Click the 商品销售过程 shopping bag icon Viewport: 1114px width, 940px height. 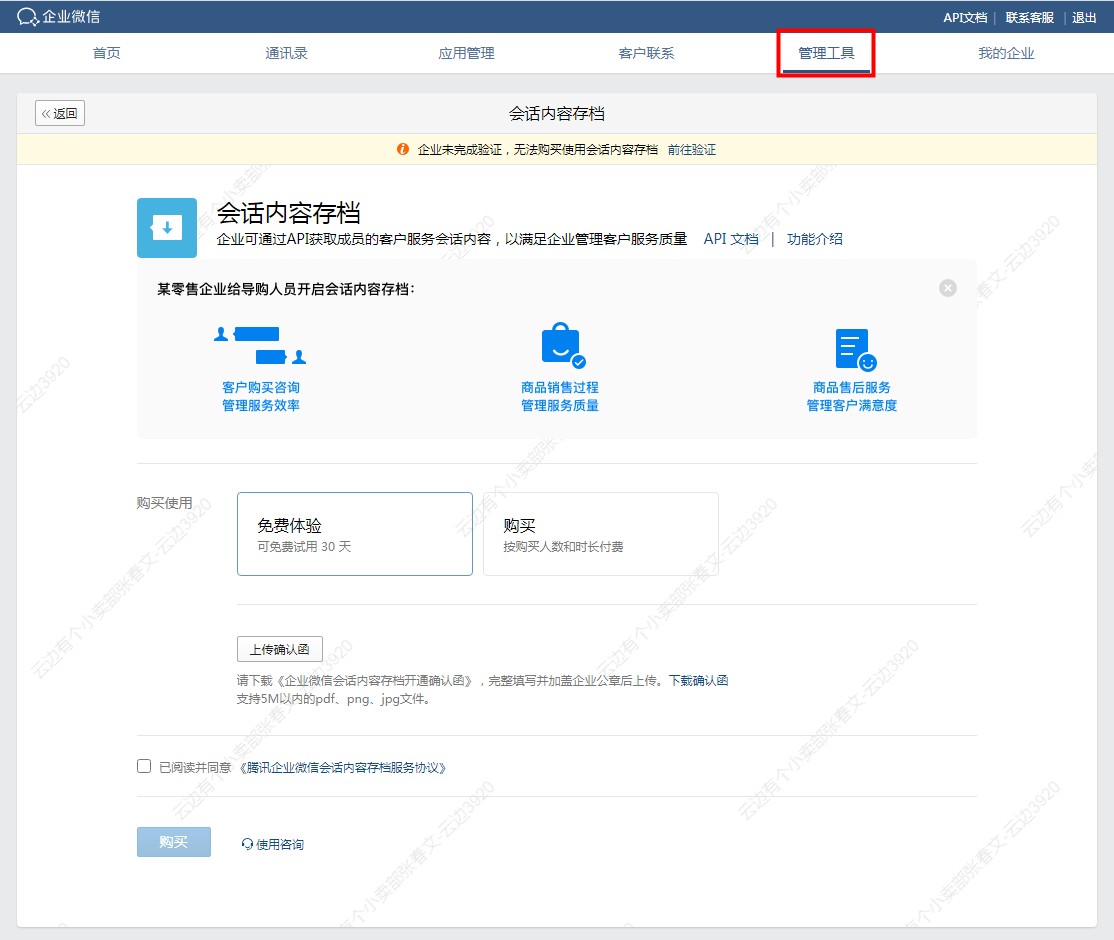pyautogui.click(x=562, y=346)
